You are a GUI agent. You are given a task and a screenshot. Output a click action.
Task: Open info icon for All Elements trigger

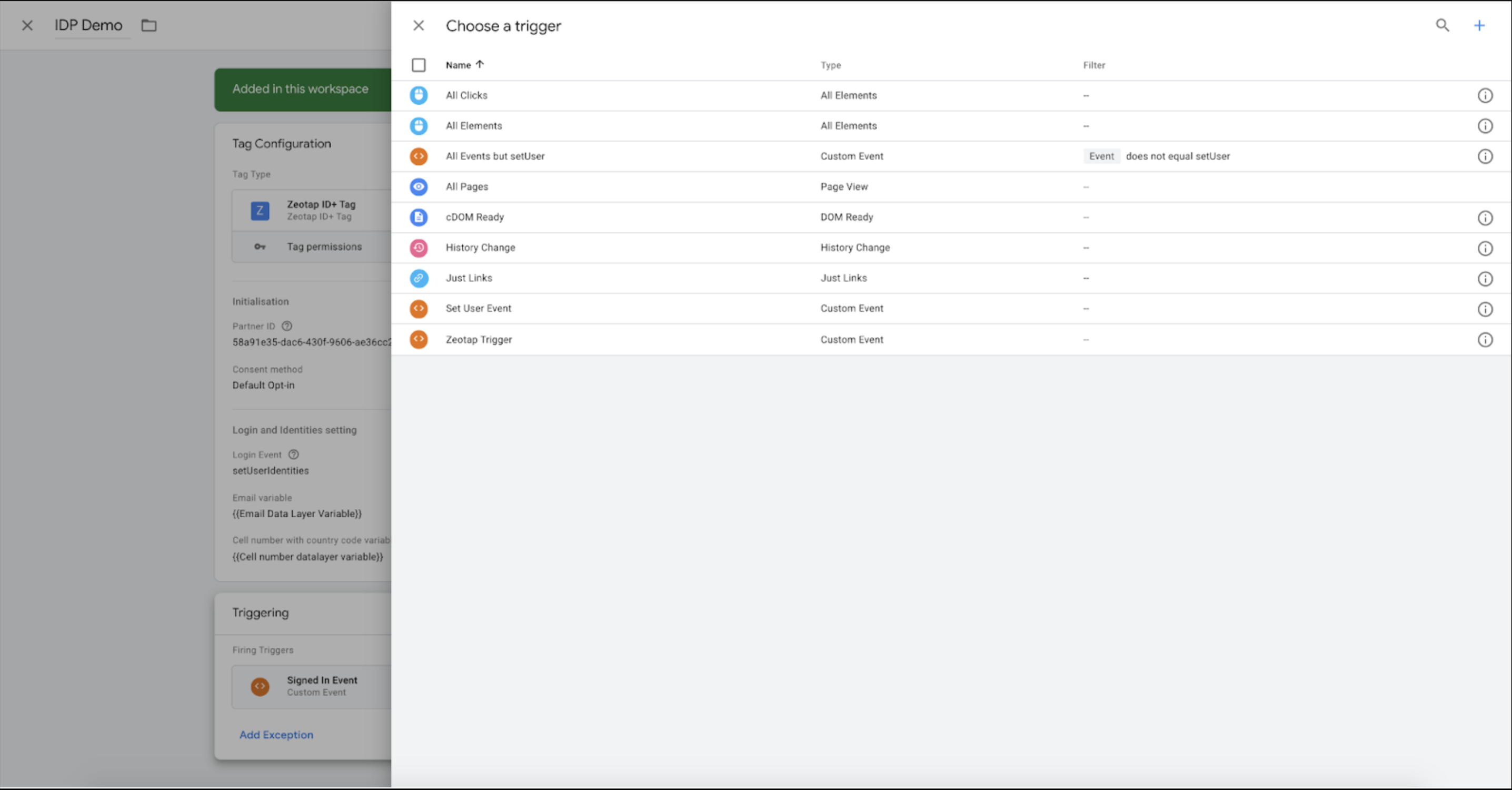coord(1485,126)
